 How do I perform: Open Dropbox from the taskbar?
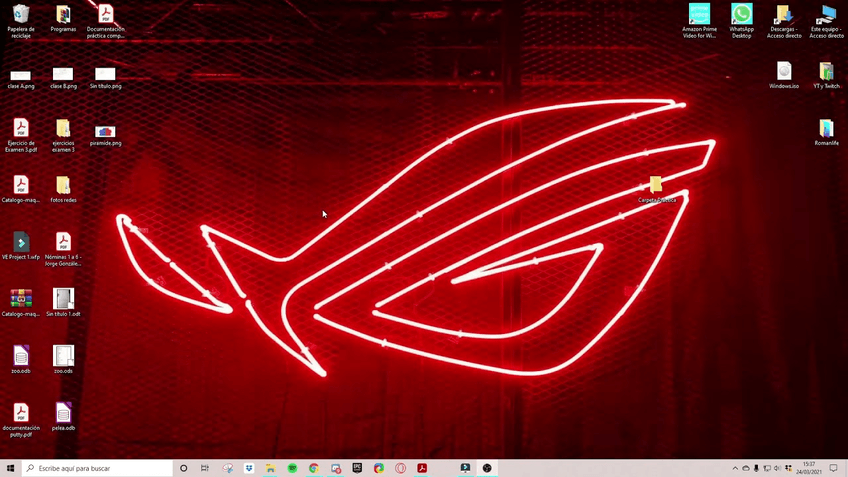(x=249, y=468)
